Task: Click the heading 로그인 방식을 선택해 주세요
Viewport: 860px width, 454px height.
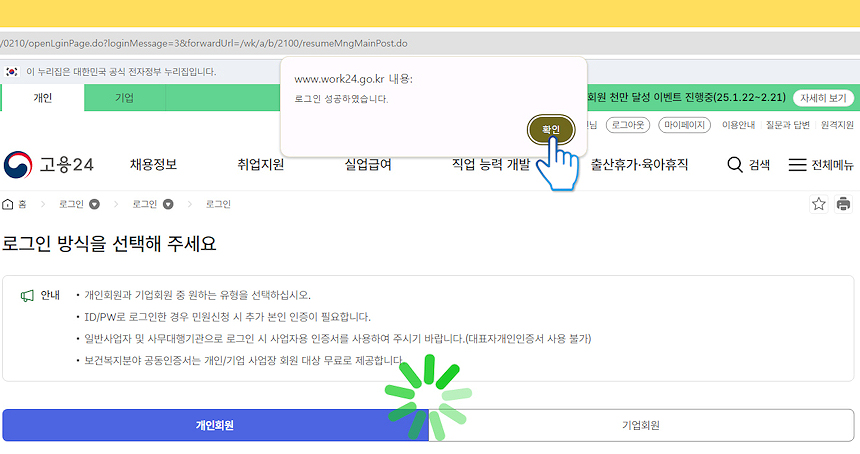Action: 109,243
